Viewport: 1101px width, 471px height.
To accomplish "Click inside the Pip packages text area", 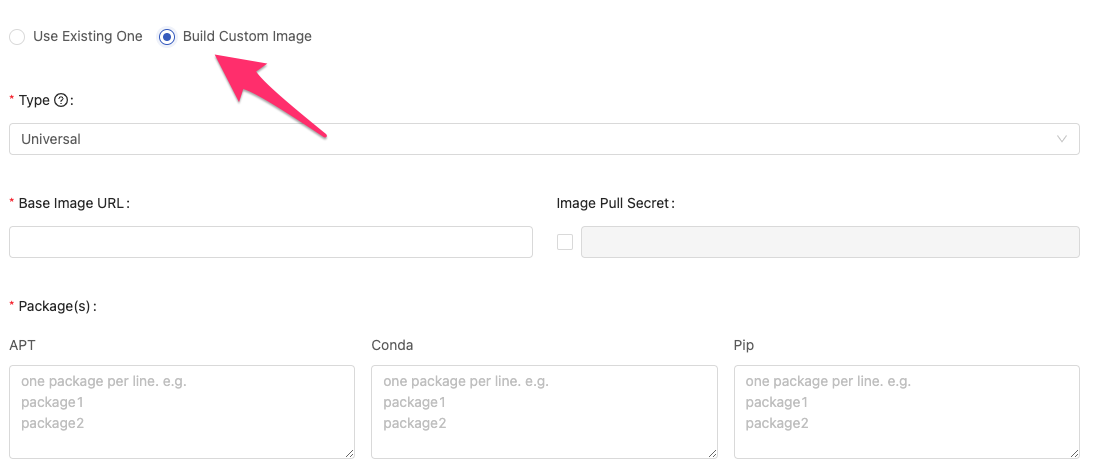I will point(906,412).
